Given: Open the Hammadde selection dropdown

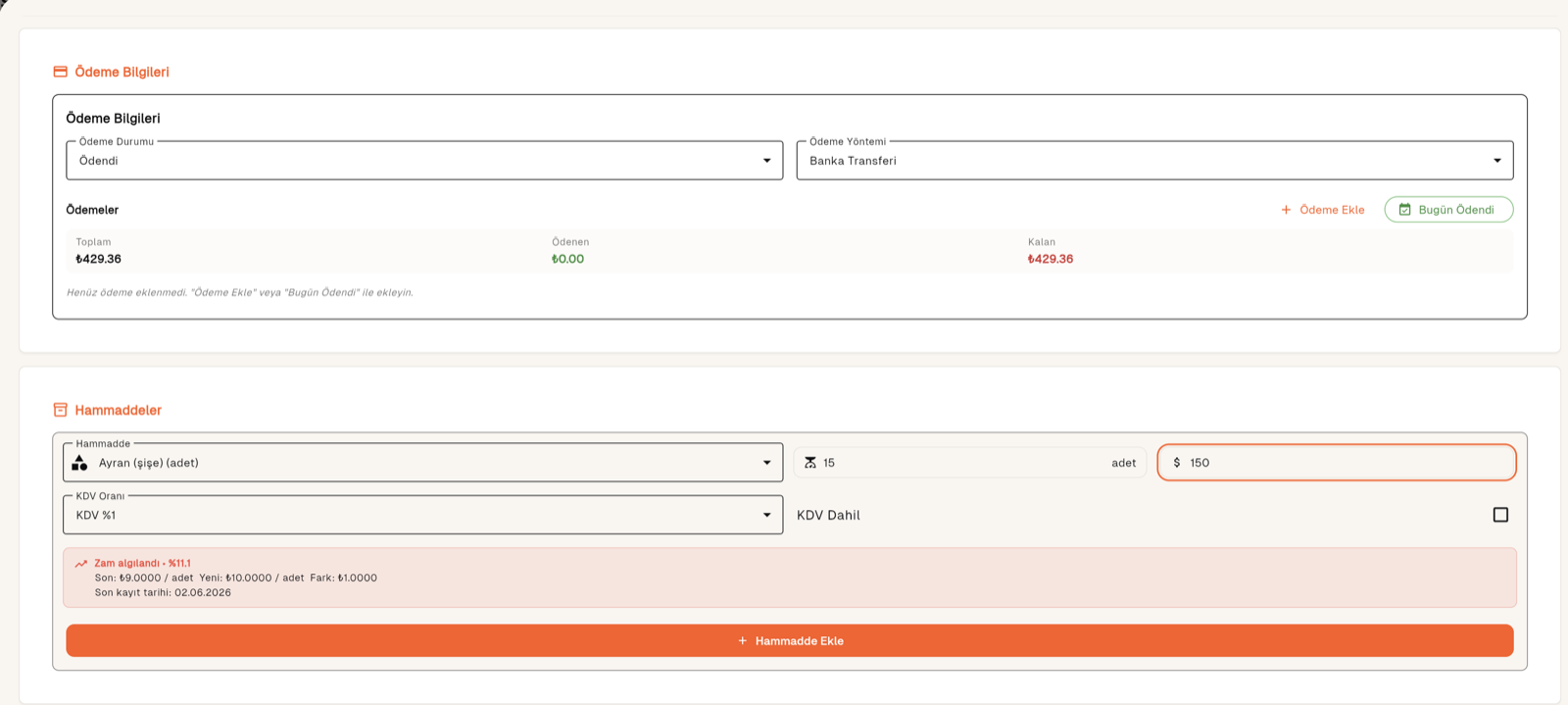Looking at the screenshot, I should pos(423,463).
